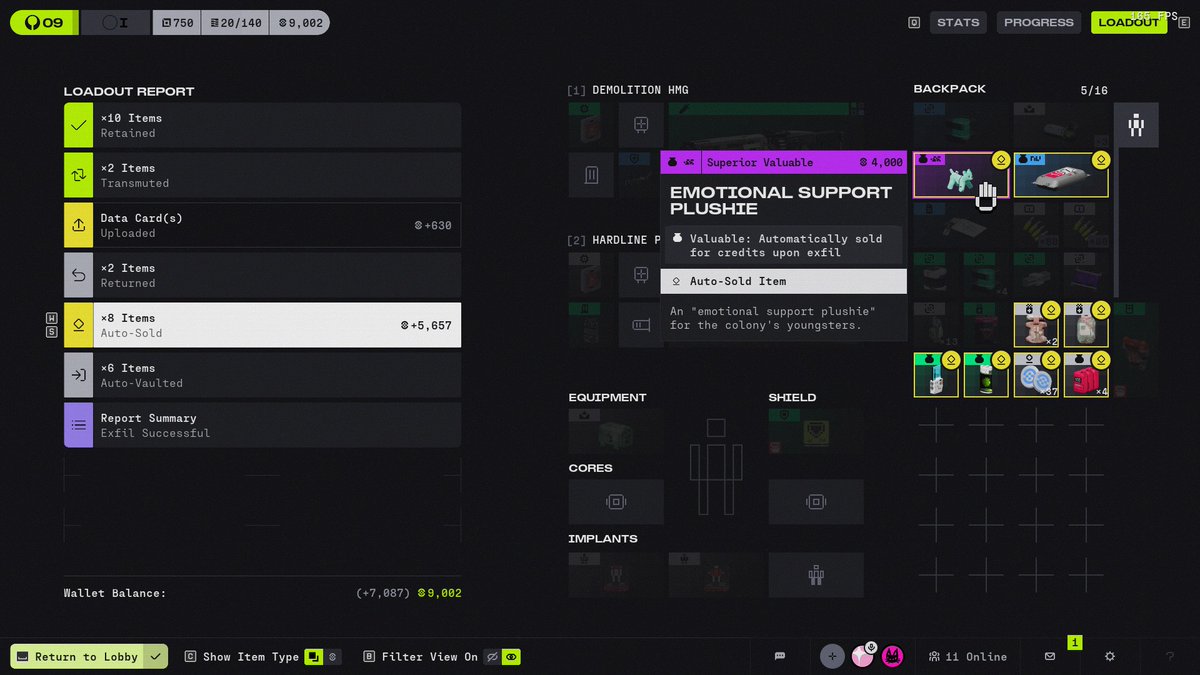Viewport: 1200px width, 675px height.
Task: Open the Data Card(s) Uploaded row
Action: coord(262,225)
